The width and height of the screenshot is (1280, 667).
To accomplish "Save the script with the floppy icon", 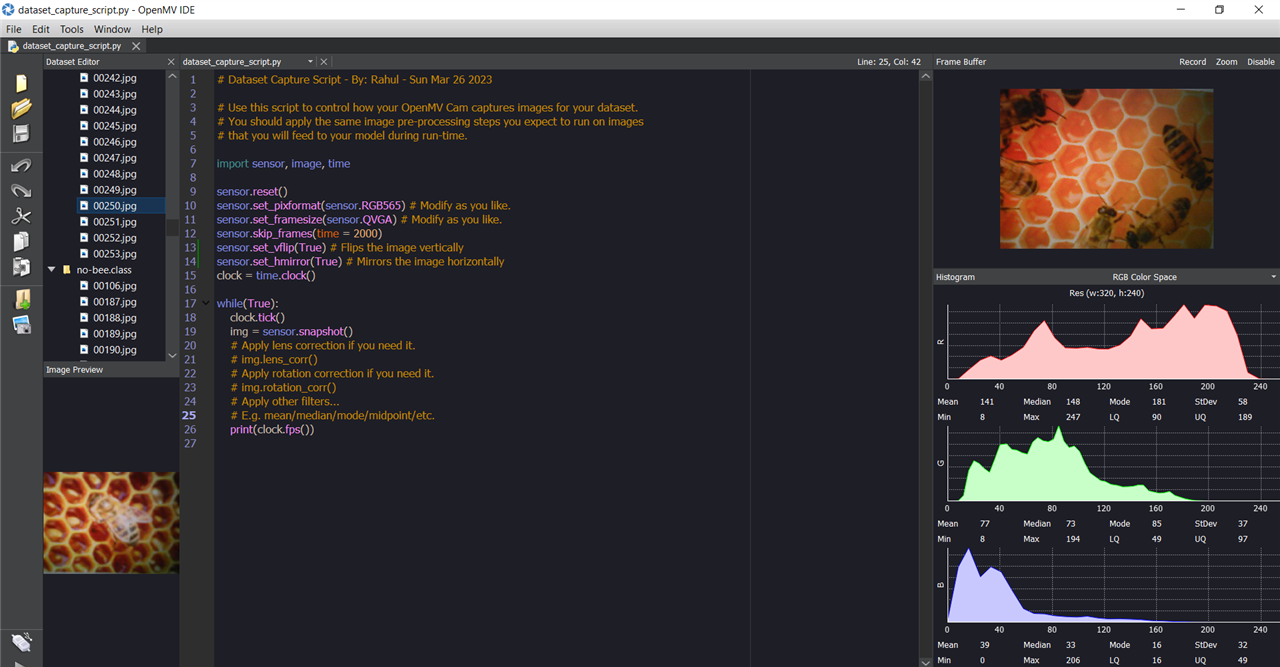I will point(21,134).
